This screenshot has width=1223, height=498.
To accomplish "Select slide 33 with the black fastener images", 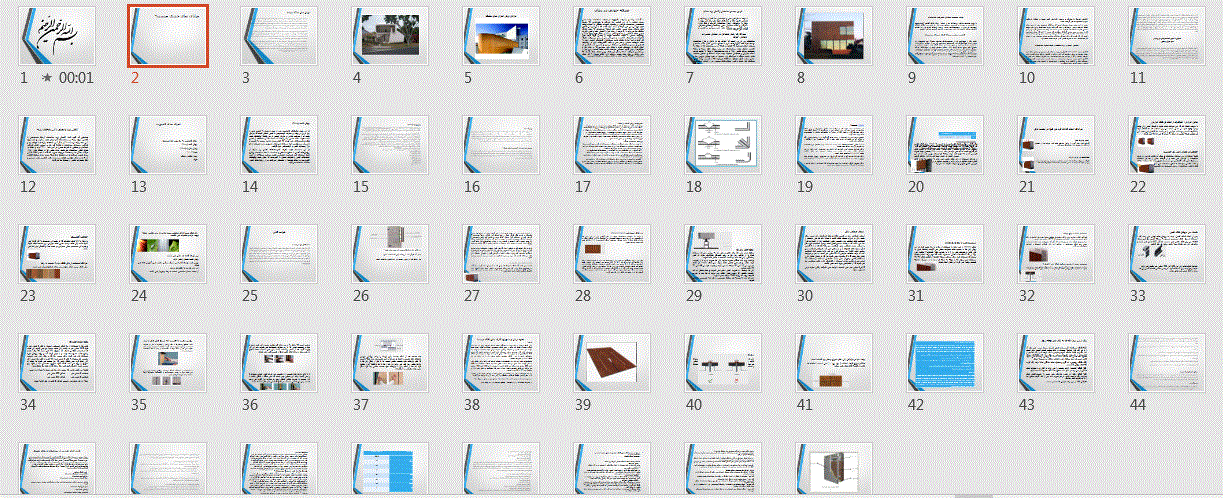I will pos(1166,253).
